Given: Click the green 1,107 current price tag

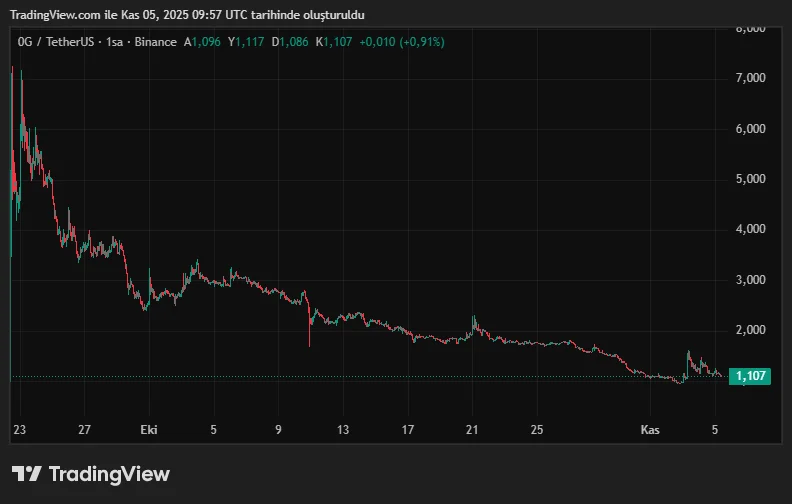Looking at the screenshot, I should [750, 376].
